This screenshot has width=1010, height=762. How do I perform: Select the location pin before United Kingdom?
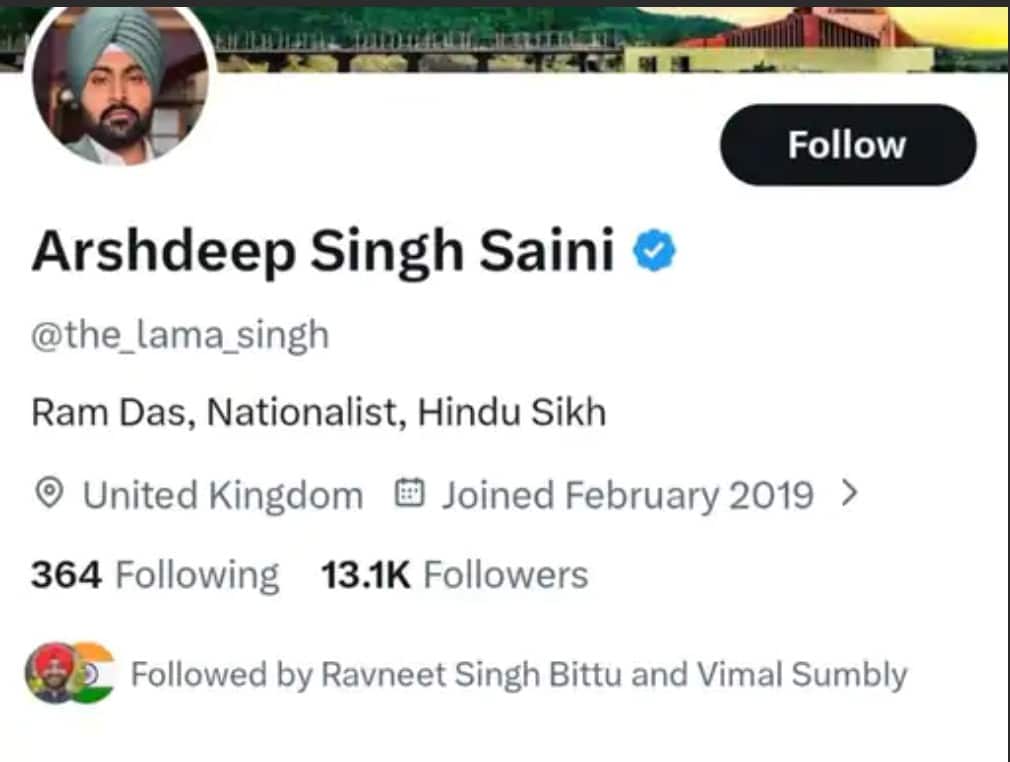(52, 493)
